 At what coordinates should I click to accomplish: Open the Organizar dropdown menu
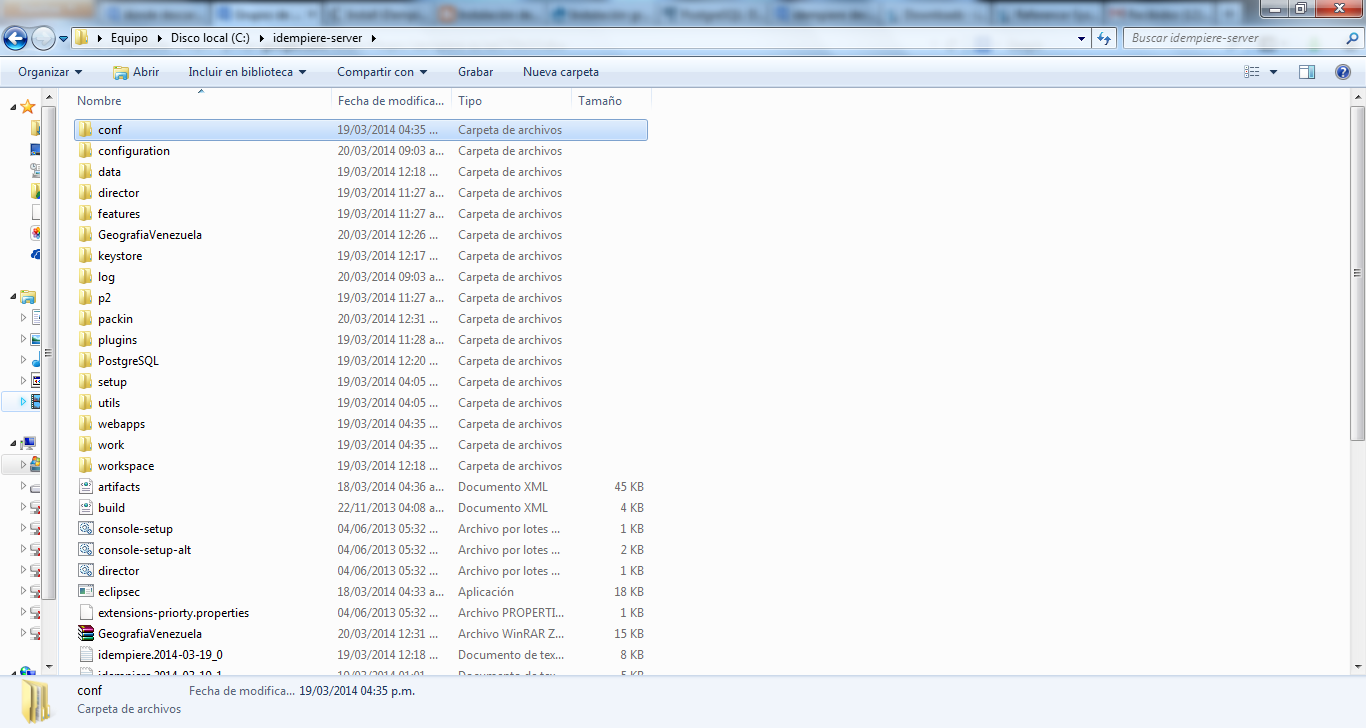pyautogui.click(x=50, y=72)
